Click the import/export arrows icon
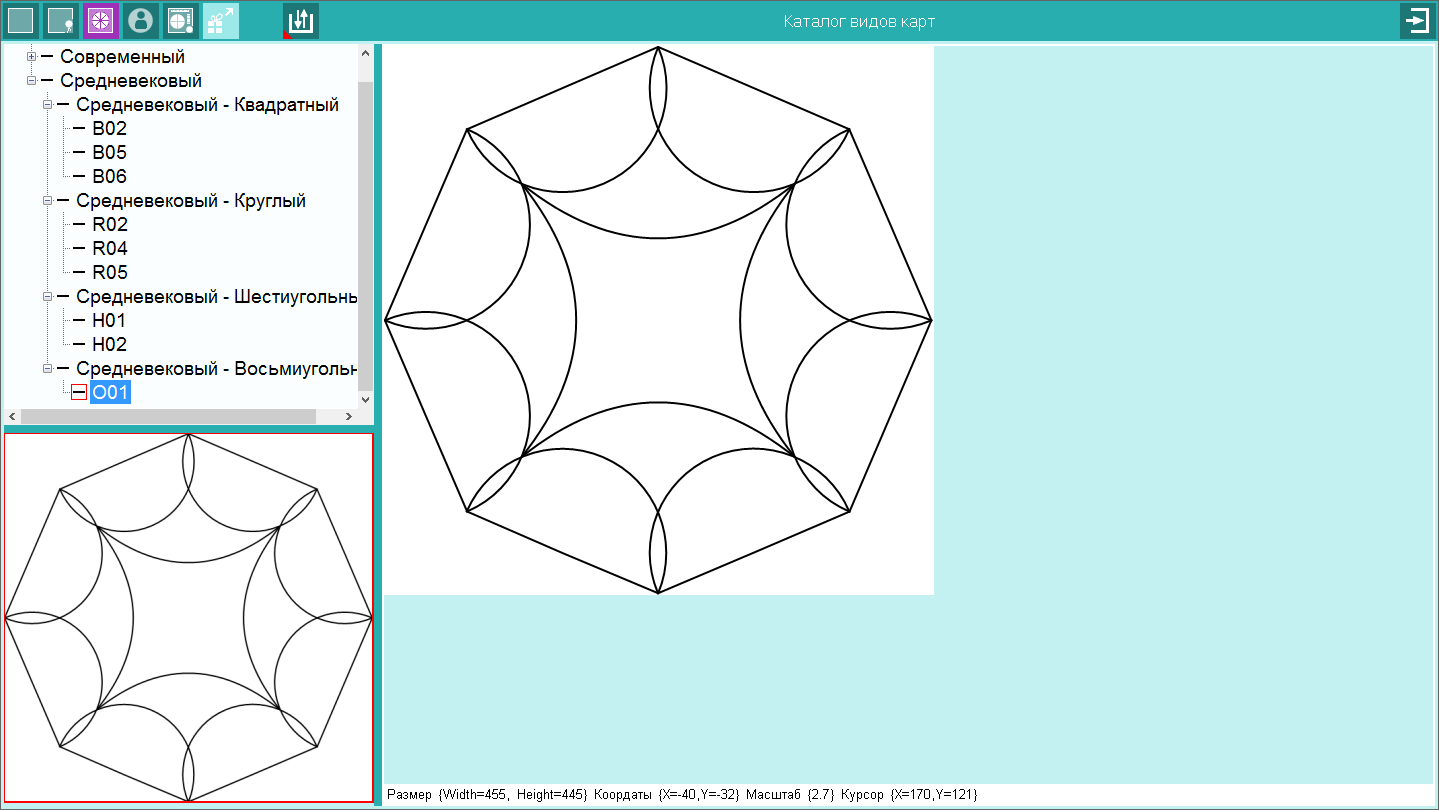The height and width of the screenshot is (810, 1439). click(301, 21)
